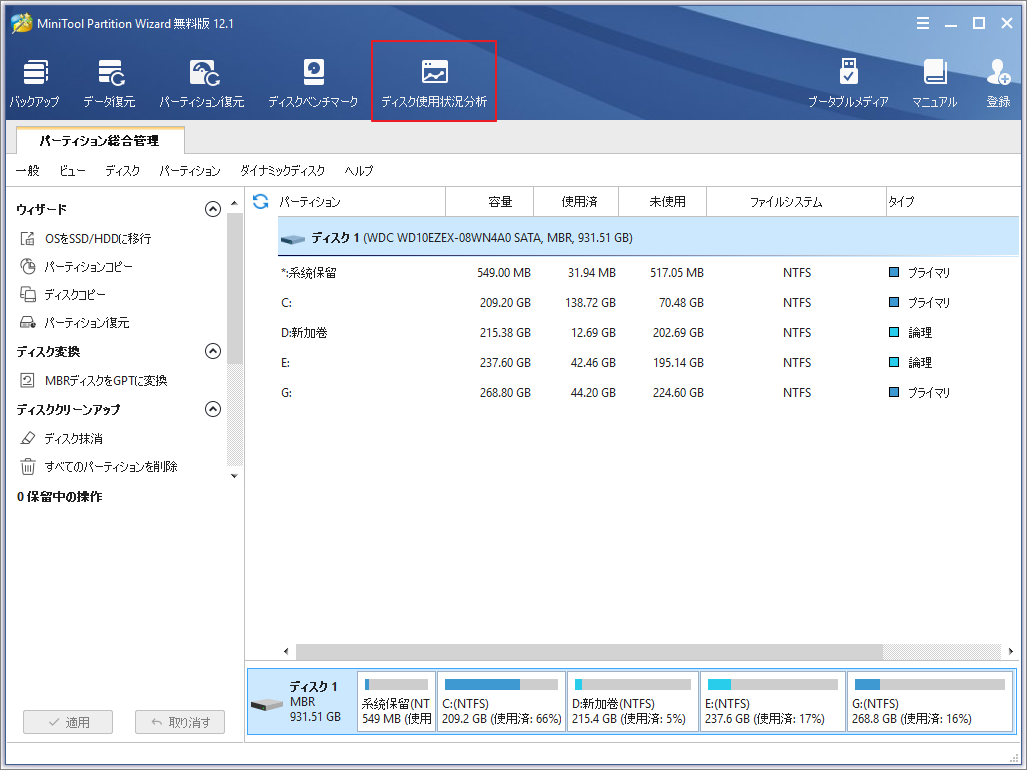
Task: Select the バックアップ toolbar icon
Action: [37, 80]
